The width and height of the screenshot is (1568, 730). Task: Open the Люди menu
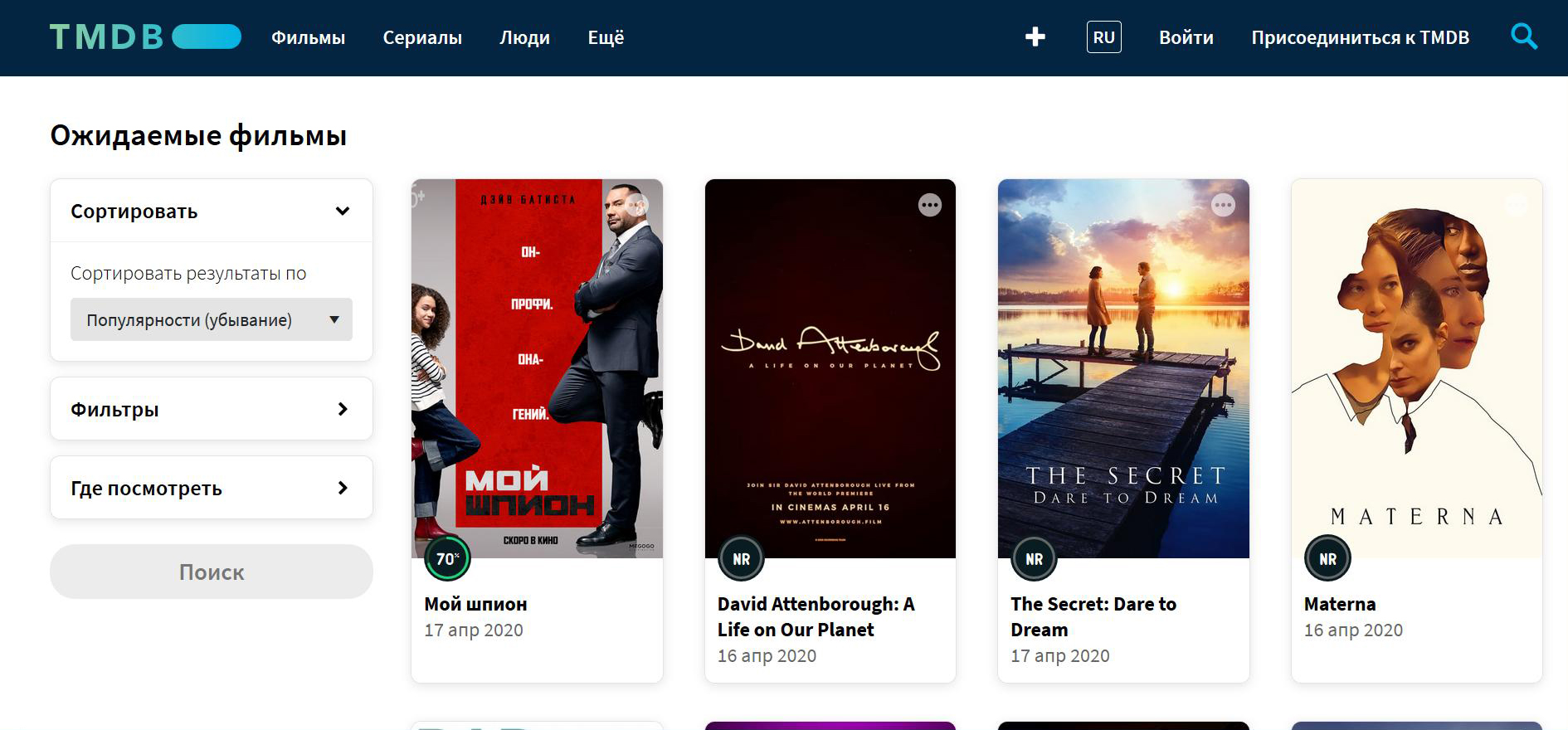tap(524, 37)
